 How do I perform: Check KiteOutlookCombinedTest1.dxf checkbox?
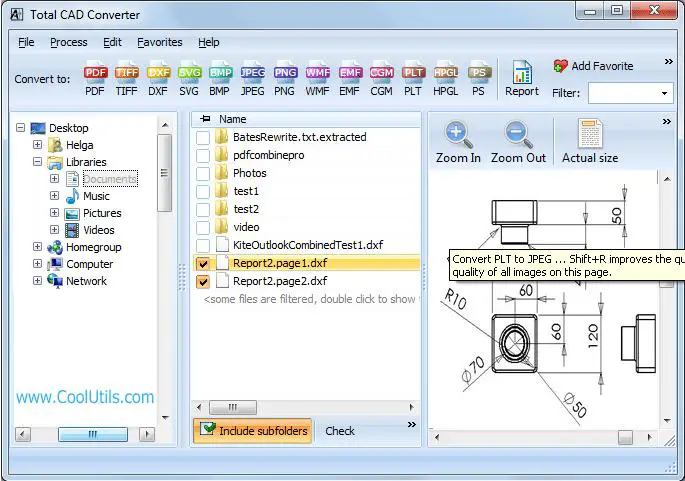[x=203, y=245]
